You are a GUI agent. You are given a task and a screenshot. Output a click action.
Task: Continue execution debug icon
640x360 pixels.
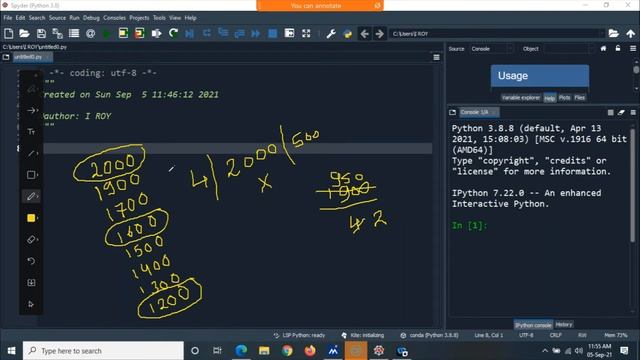[x=256, y=33]
